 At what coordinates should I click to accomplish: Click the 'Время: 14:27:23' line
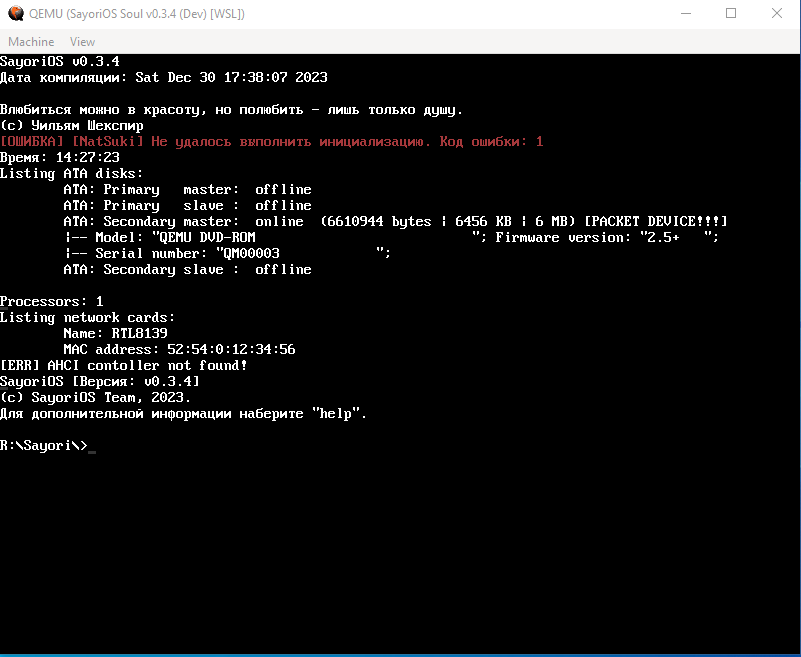60,157
